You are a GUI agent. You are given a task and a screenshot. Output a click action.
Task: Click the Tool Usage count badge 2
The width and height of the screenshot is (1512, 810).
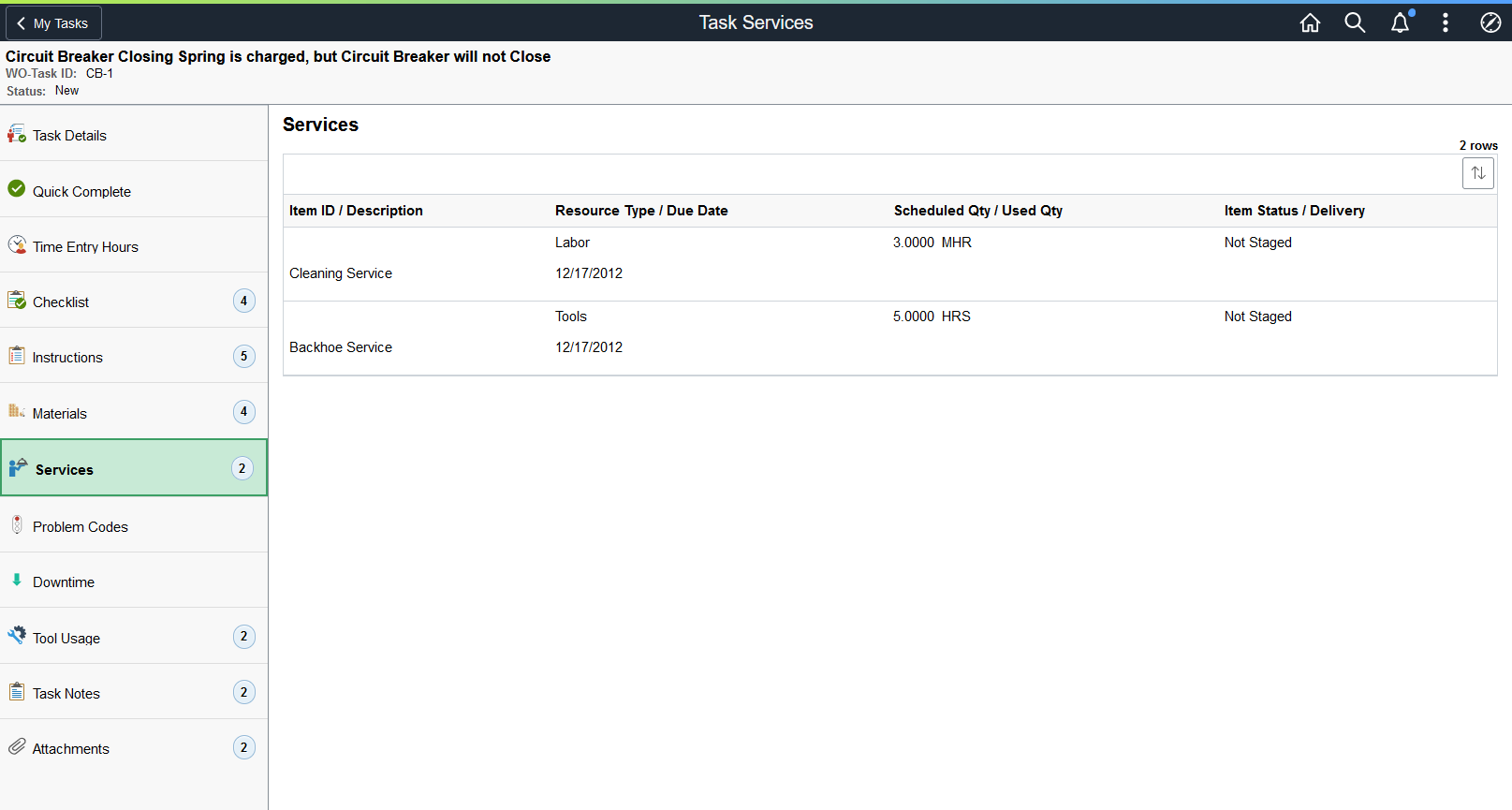pos(244,636)
